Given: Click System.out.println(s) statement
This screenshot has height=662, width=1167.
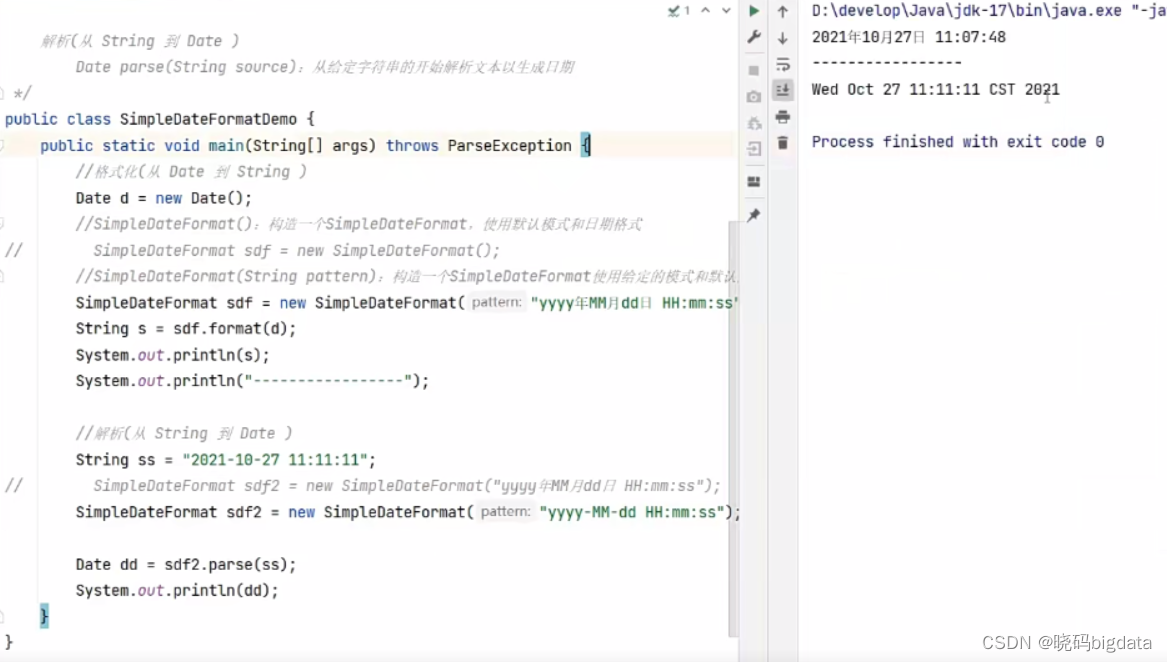Looking at the screenshot, I should (173, 354).
